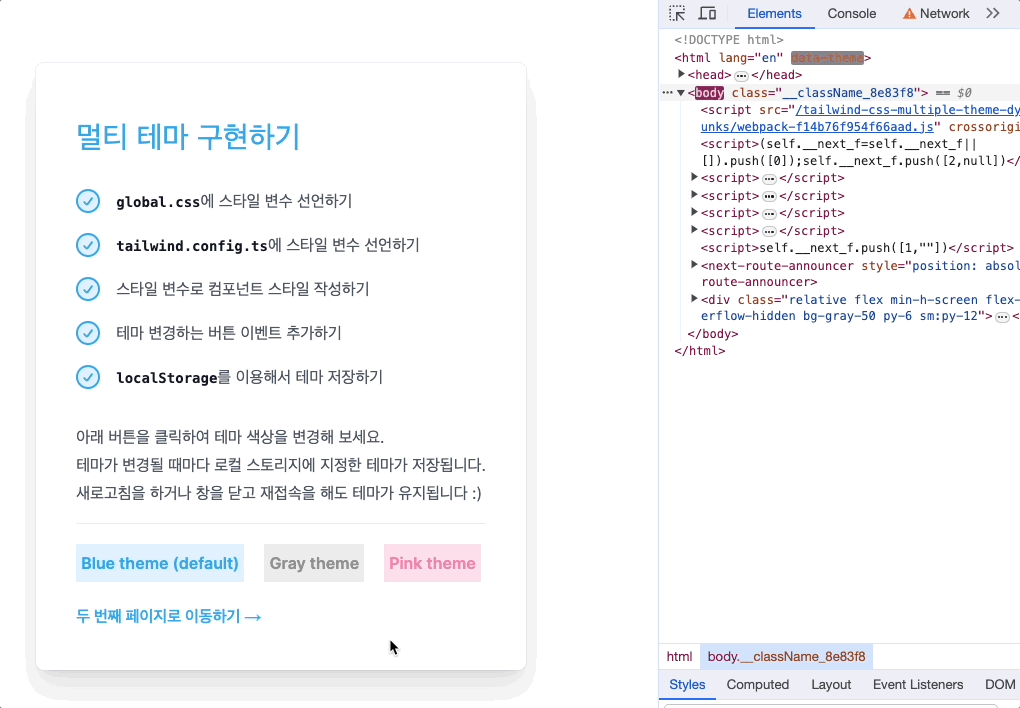Click the Network warning triangle icon
This screenshot has height=708, width=1020.
point(909,14)
